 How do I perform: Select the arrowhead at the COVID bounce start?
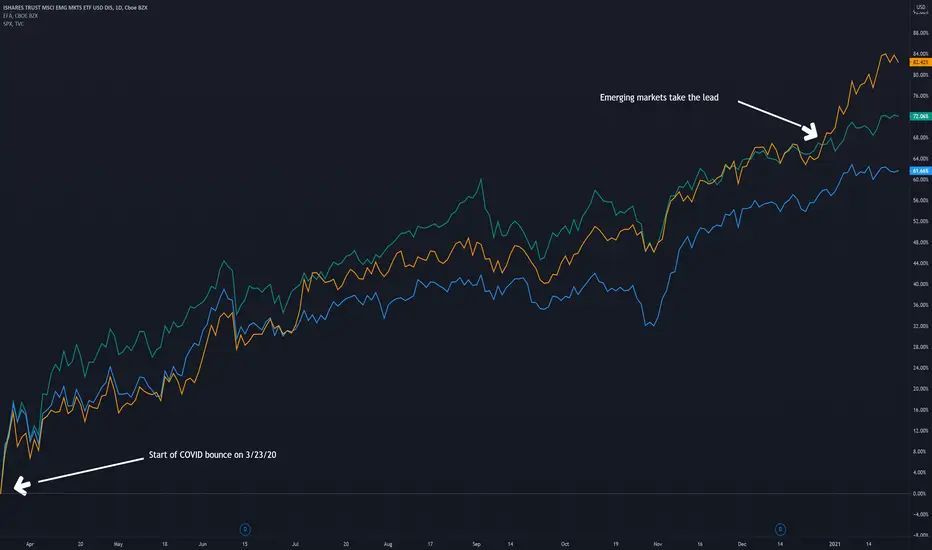tap(21, 486)
